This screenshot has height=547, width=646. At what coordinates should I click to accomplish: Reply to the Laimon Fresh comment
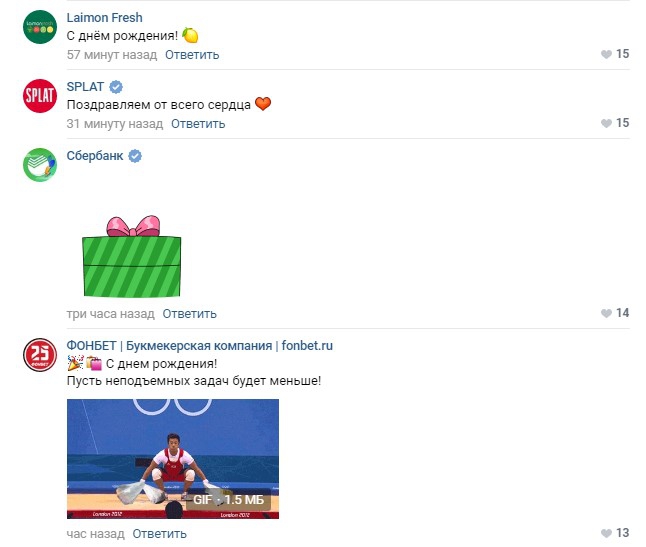point(192,55)
